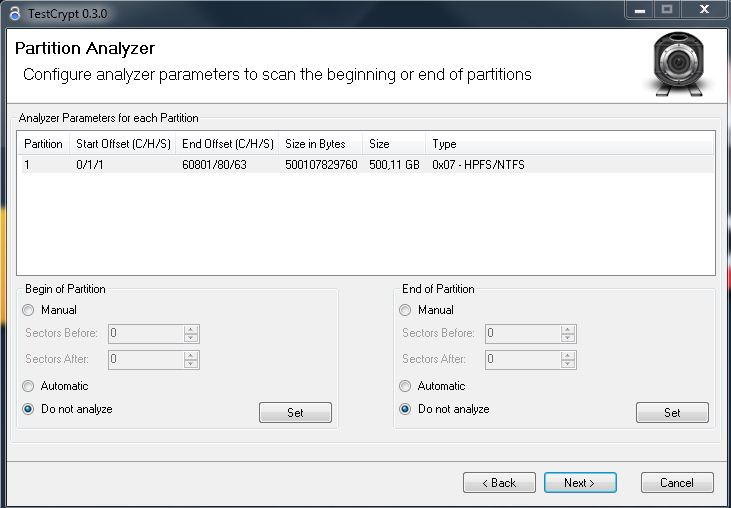Viewport: 731px width, 508px height.
Task: Click the 0/1/1 start offset cell
Action: [90, 165]
